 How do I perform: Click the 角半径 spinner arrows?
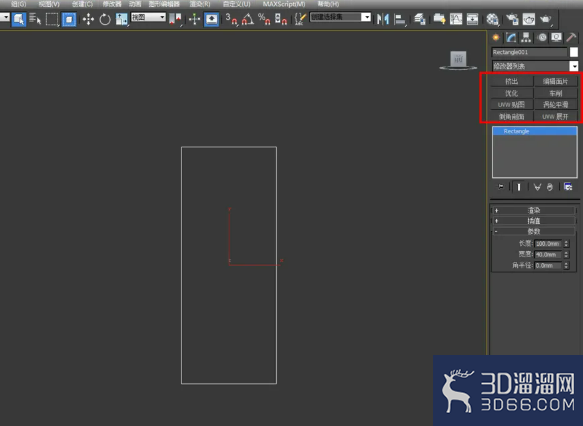click(566, 265)
